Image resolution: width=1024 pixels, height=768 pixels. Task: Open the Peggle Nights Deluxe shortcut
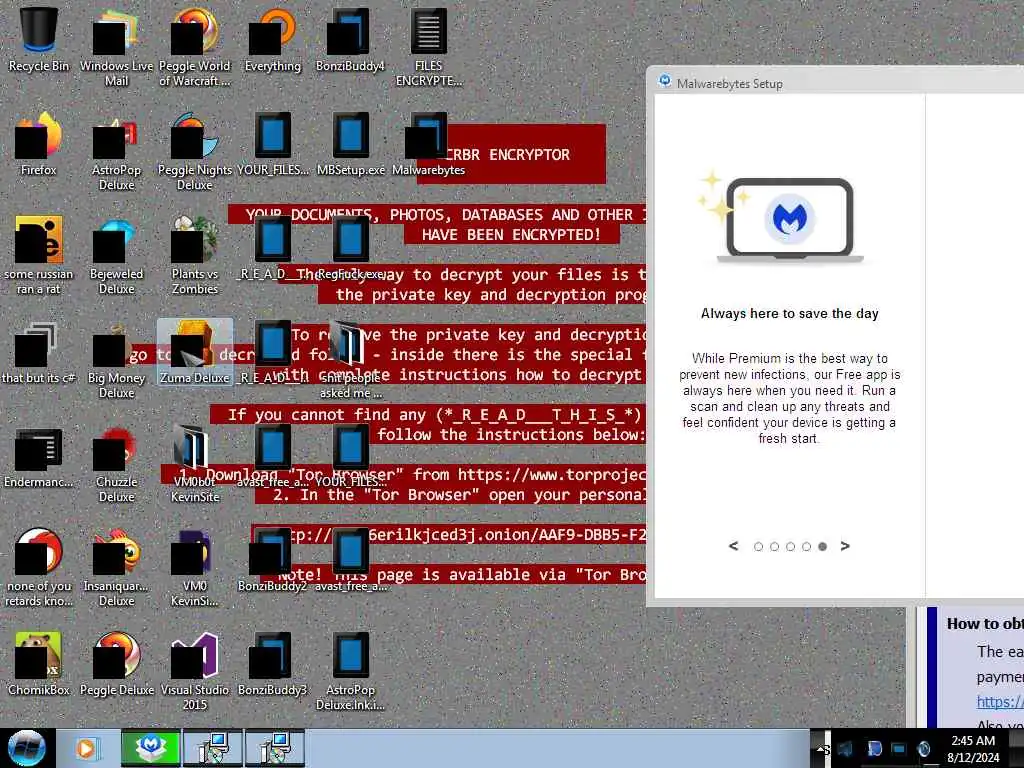point(195,152)
